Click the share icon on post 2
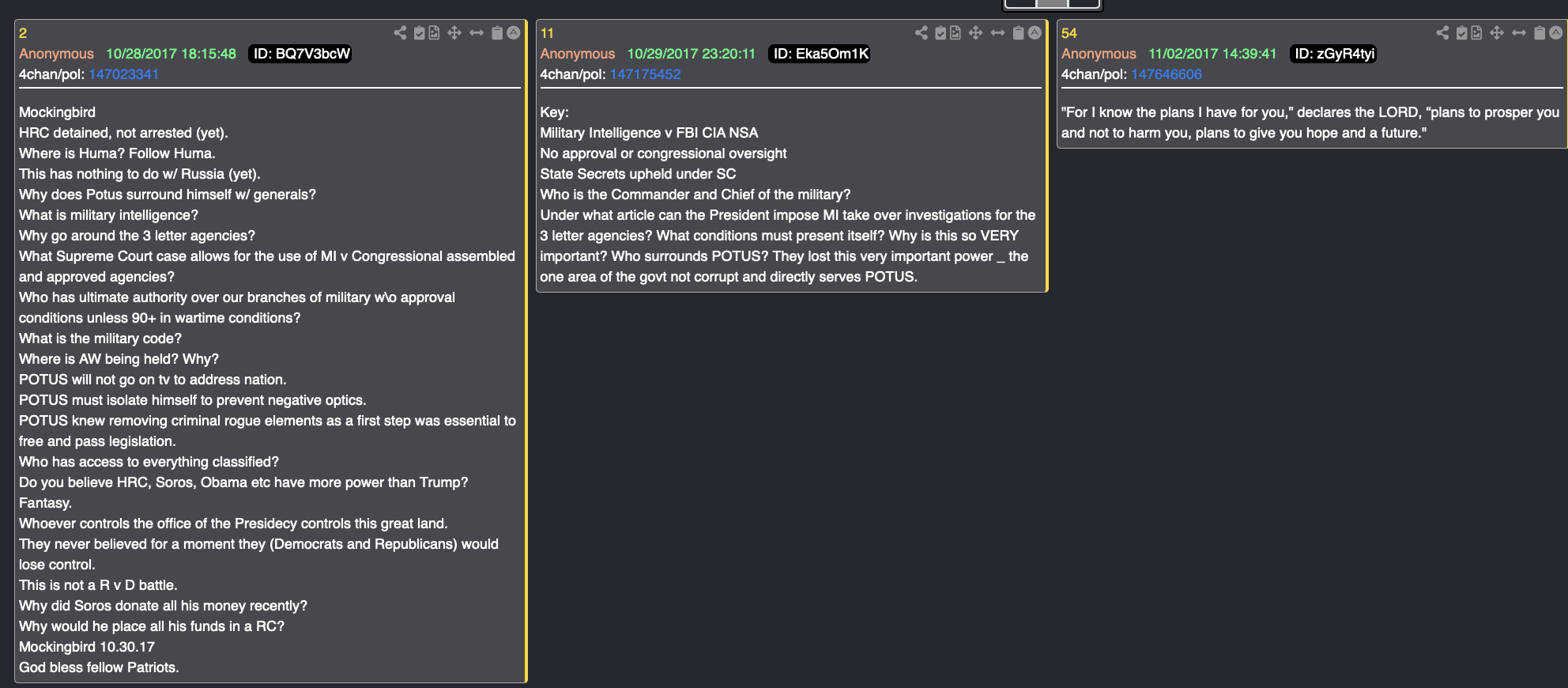 [400, 32]
